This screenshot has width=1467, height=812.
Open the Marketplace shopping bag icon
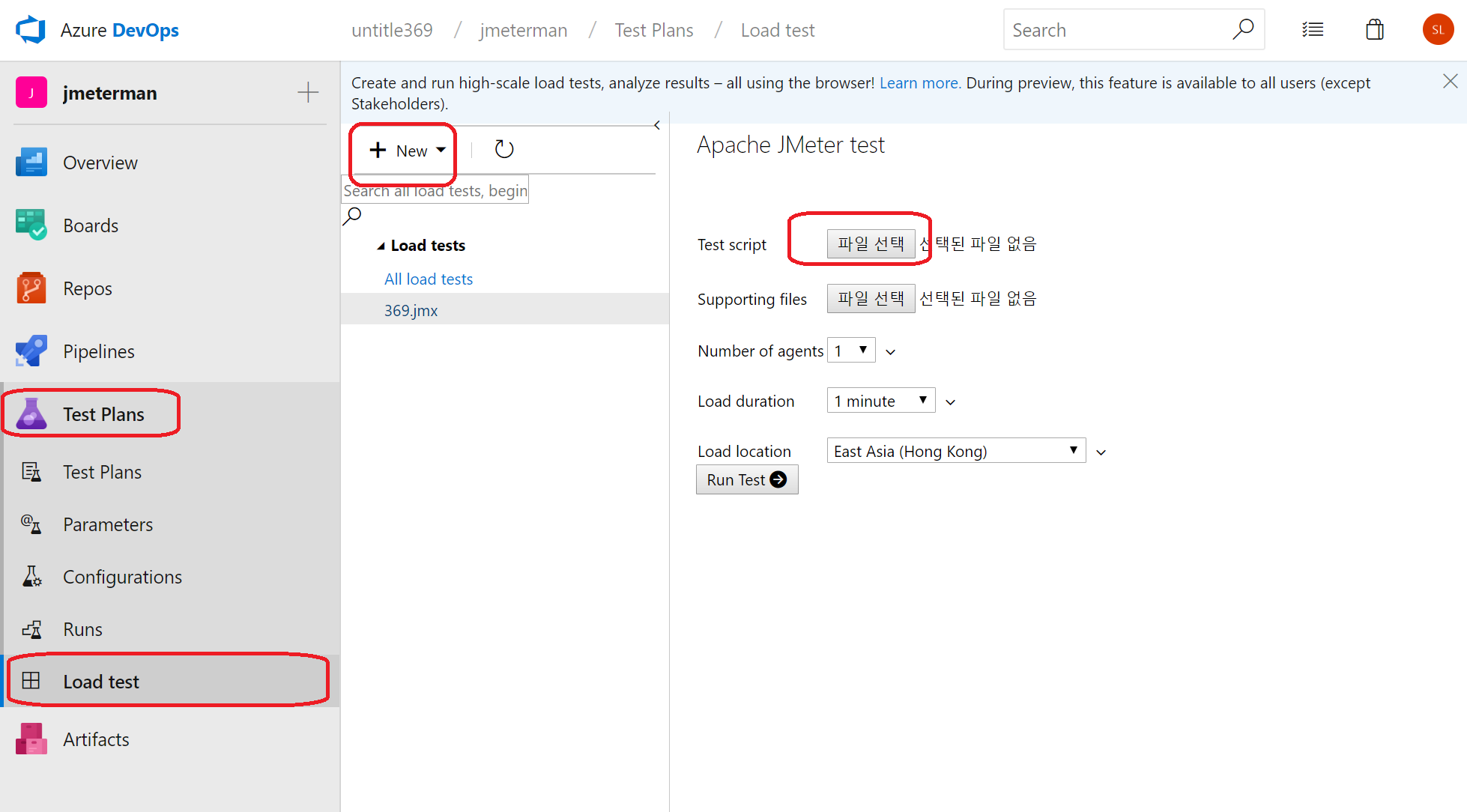pos(1375,30)
